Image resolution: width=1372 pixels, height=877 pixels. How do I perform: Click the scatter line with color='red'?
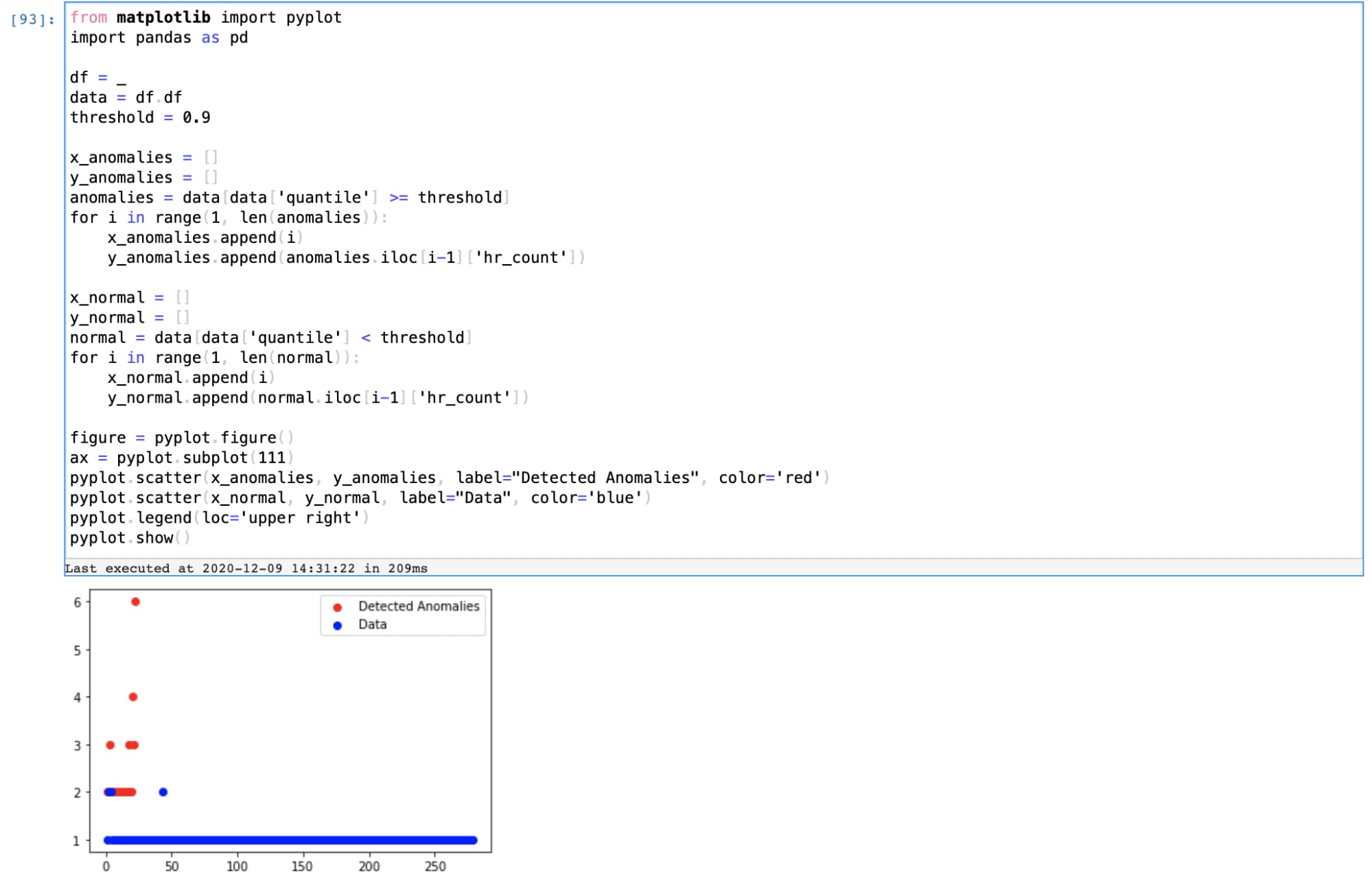450,478
